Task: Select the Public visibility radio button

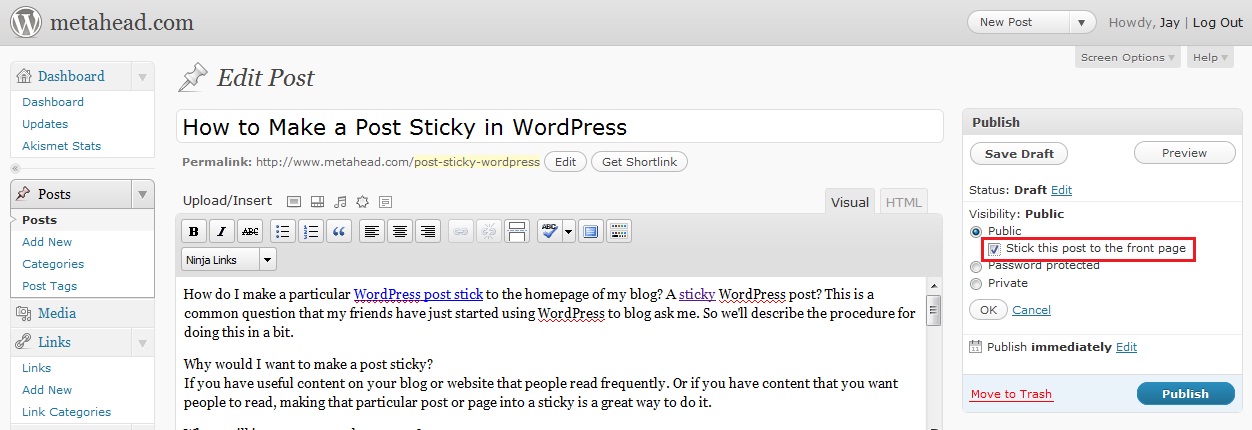Action: click(976, 231)
